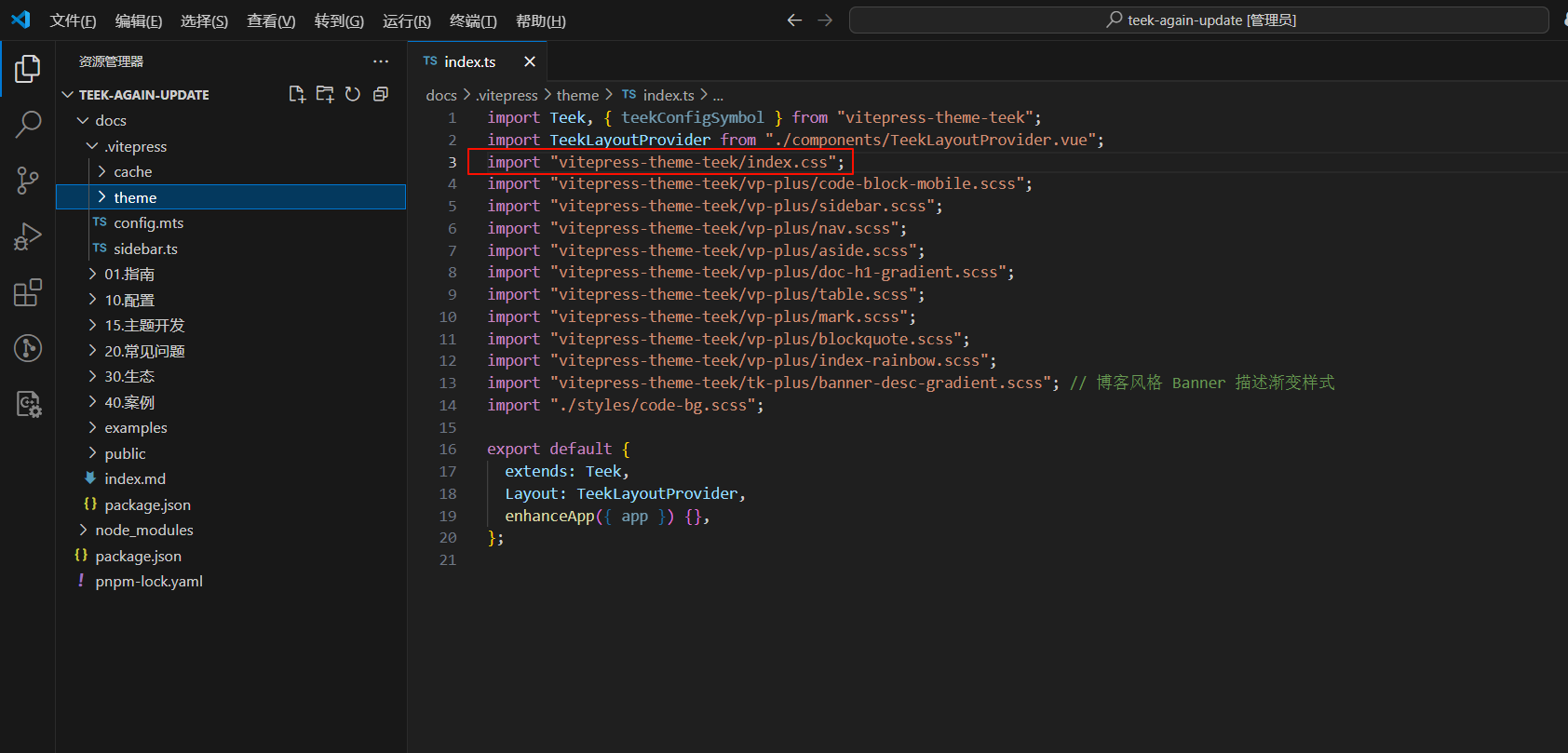The height and width of the screenshot is (753, 1568).
Task: Collapse all folders in explorer
Action: coord(381,94)
